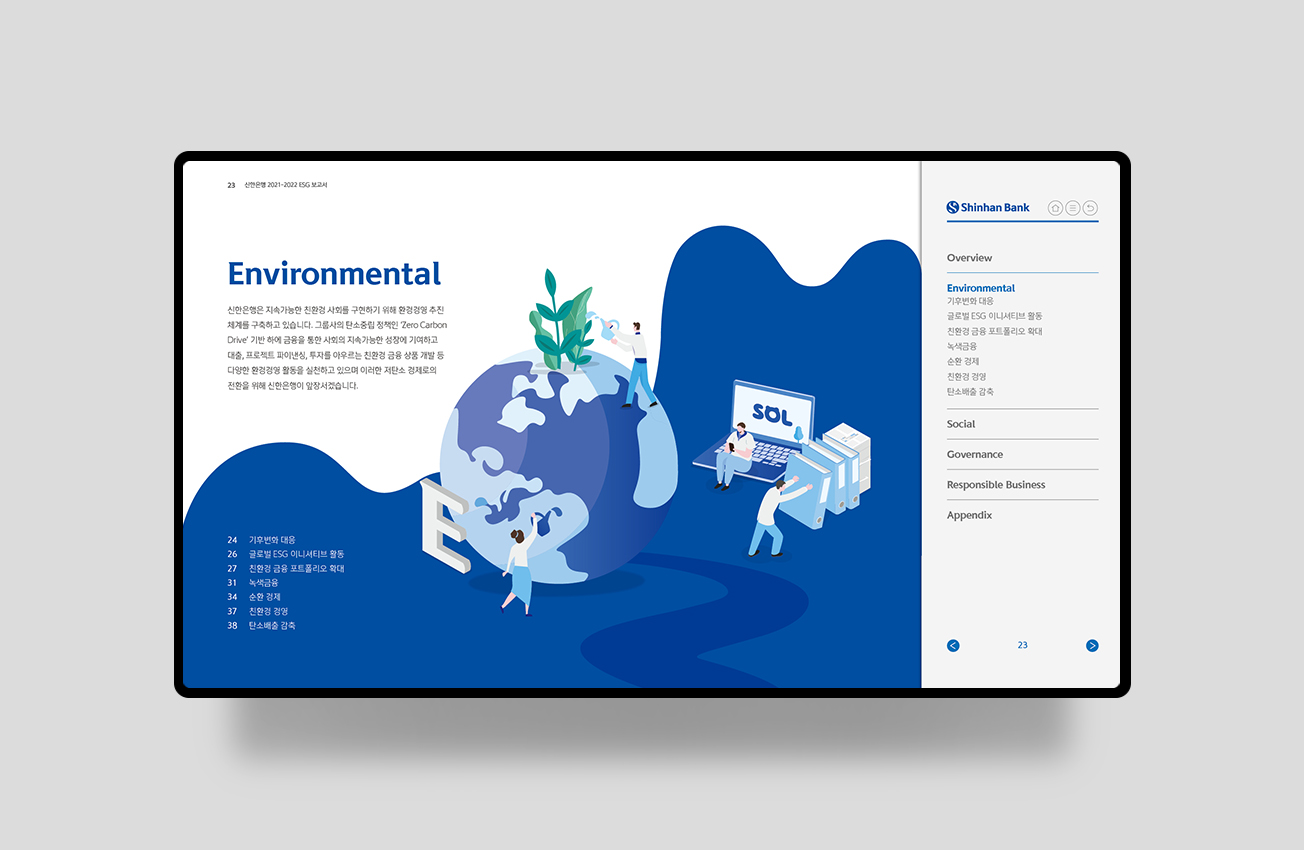Click header text 신한은행 2021-2022 ESG 보고서
This screenshot has width=1304, height=850.
coord(286,185)
